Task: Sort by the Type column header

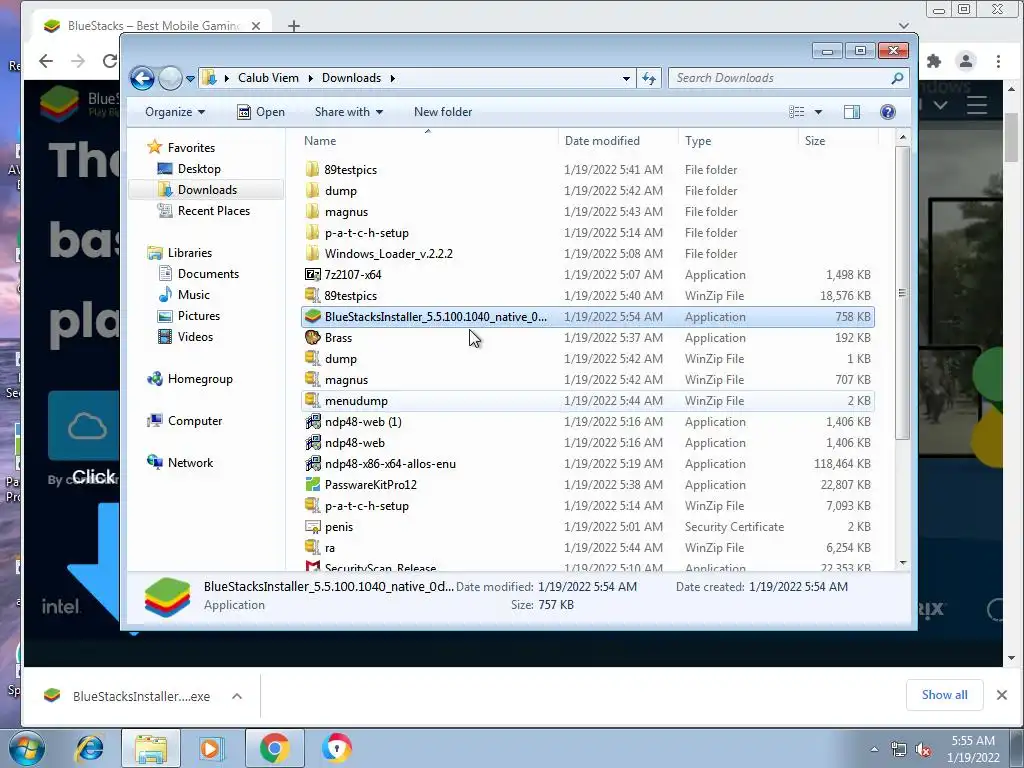Action: (738, 140)
